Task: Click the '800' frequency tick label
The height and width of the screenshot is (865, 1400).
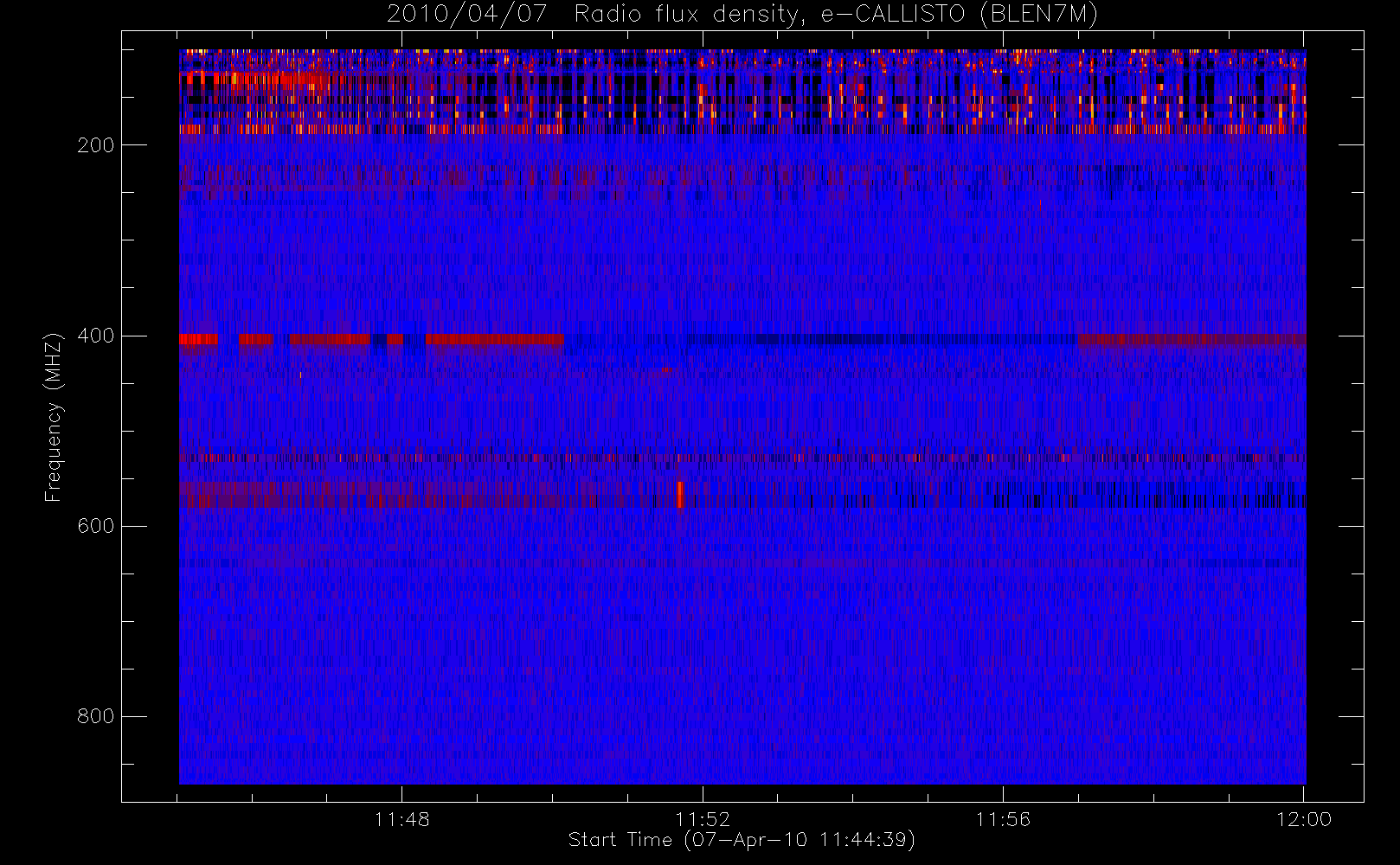Action: 96,716
